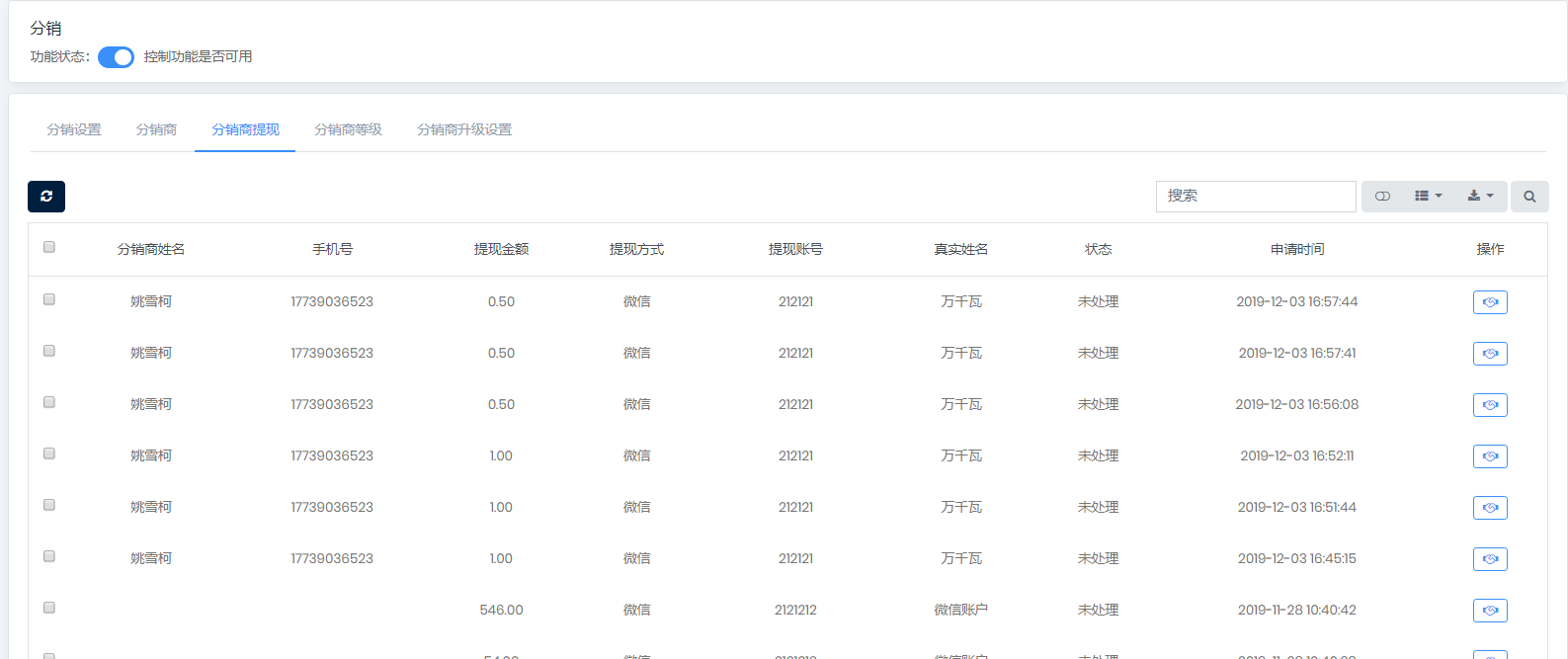Go to the 分销商升级设置 tab
Image resolution: width=1568 pixels, height=659 pixels.
pos(464,129)
